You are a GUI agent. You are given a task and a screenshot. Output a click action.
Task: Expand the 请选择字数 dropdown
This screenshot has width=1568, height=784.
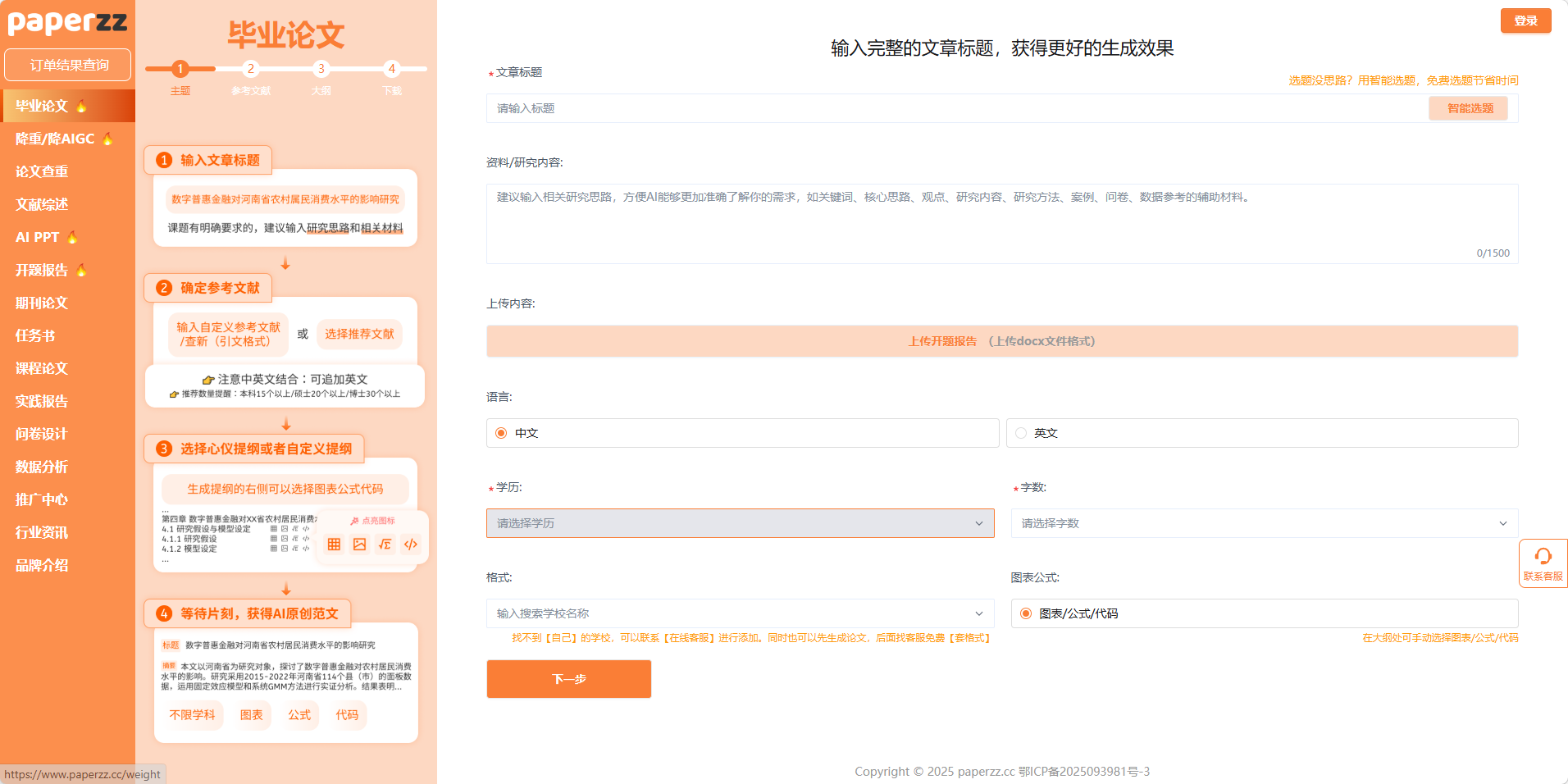(1264, 523)
